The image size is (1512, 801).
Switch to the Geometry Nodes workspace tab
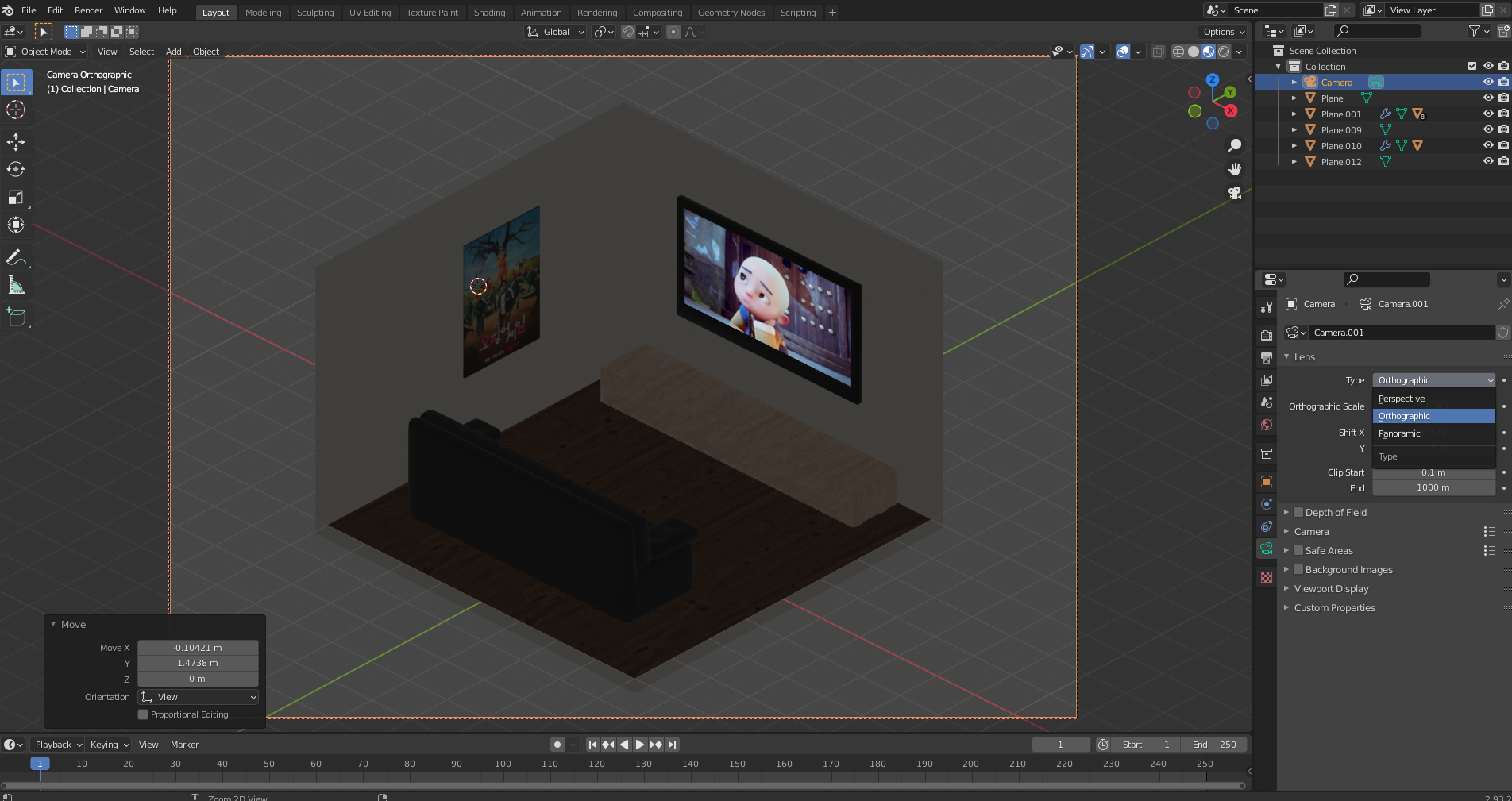click(x=731, y=13)
